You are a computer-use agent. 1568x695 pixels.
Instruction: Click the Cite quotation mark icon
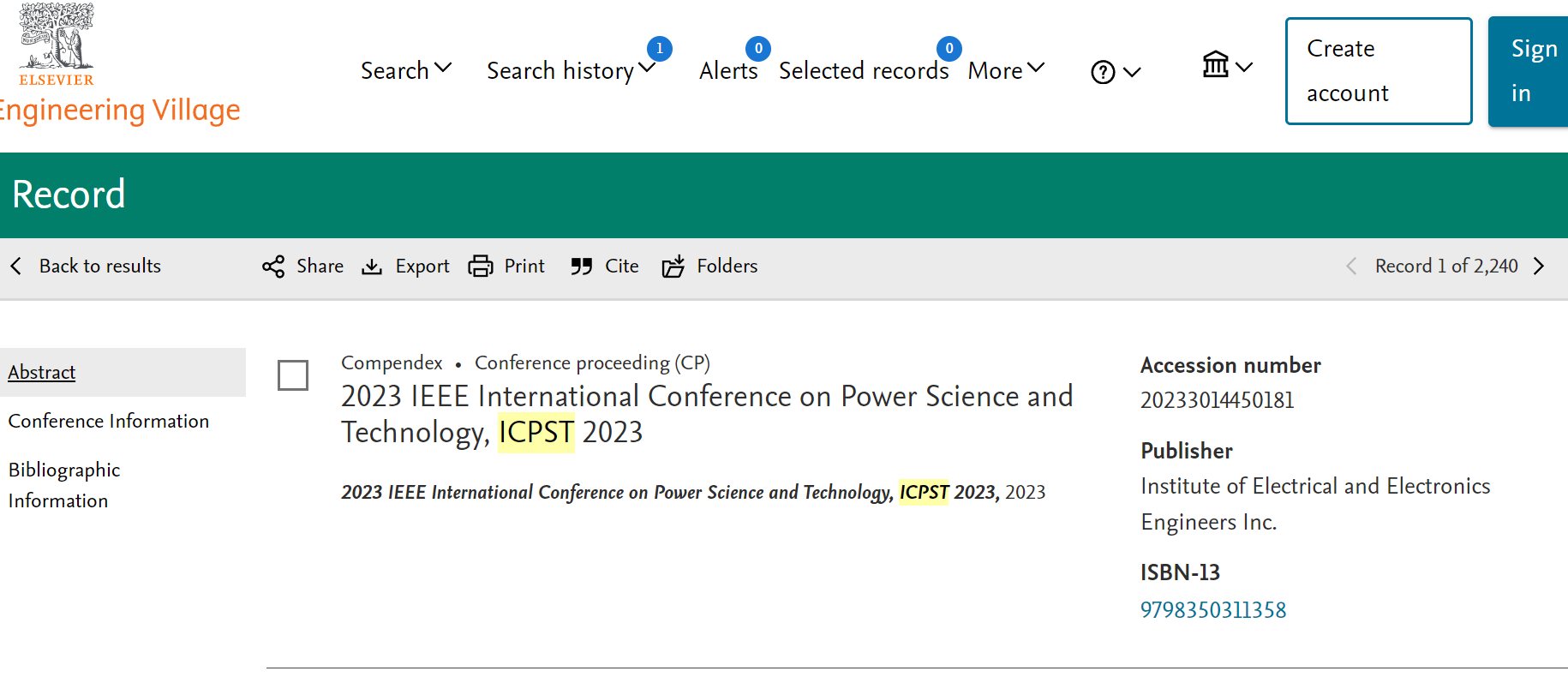[x=582, y=267]
